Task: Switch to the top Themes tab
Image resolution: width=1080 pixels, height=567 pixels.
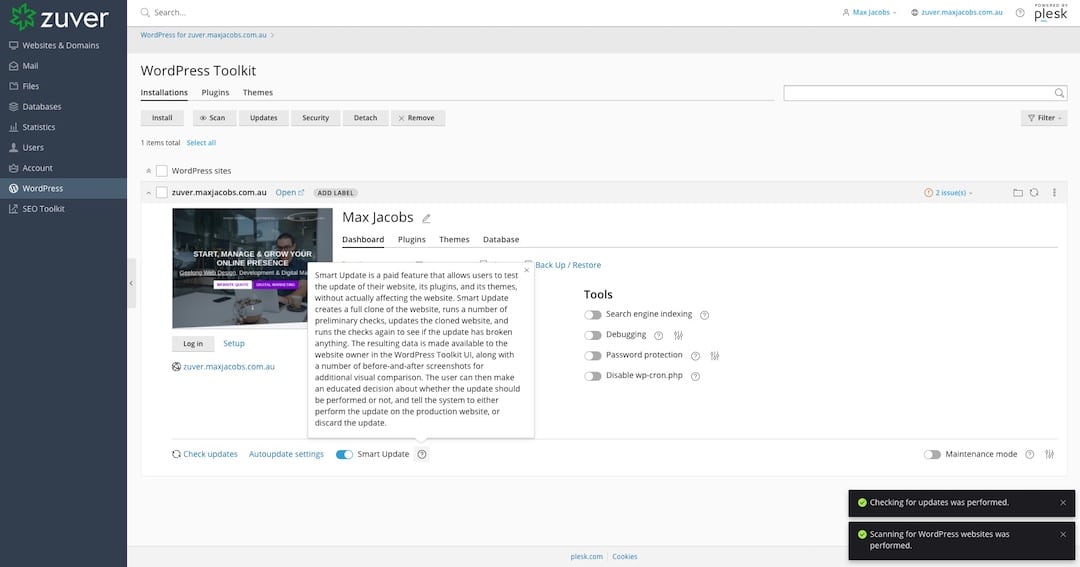Action: click(258, 92)
